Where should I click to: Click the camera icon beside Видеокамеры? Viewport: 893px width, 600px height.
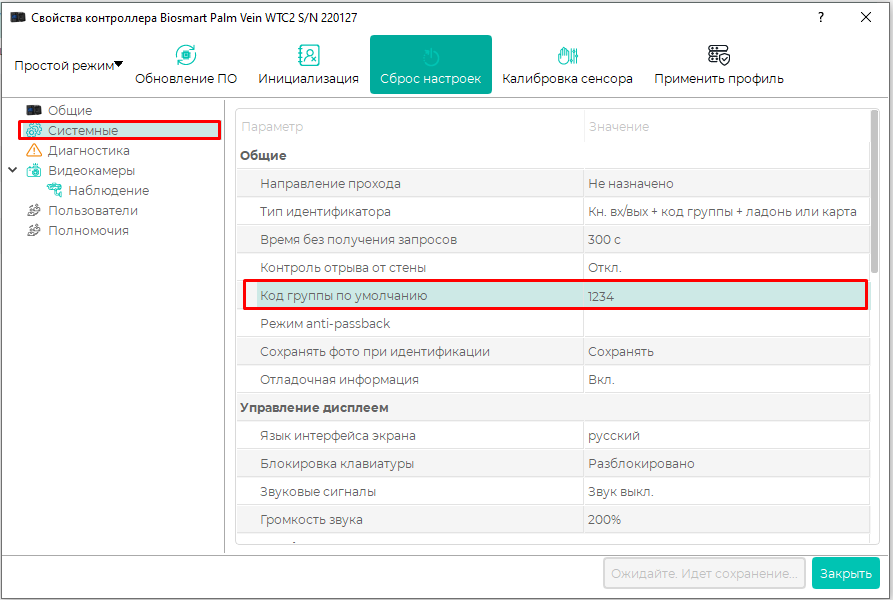click(34, 170)
